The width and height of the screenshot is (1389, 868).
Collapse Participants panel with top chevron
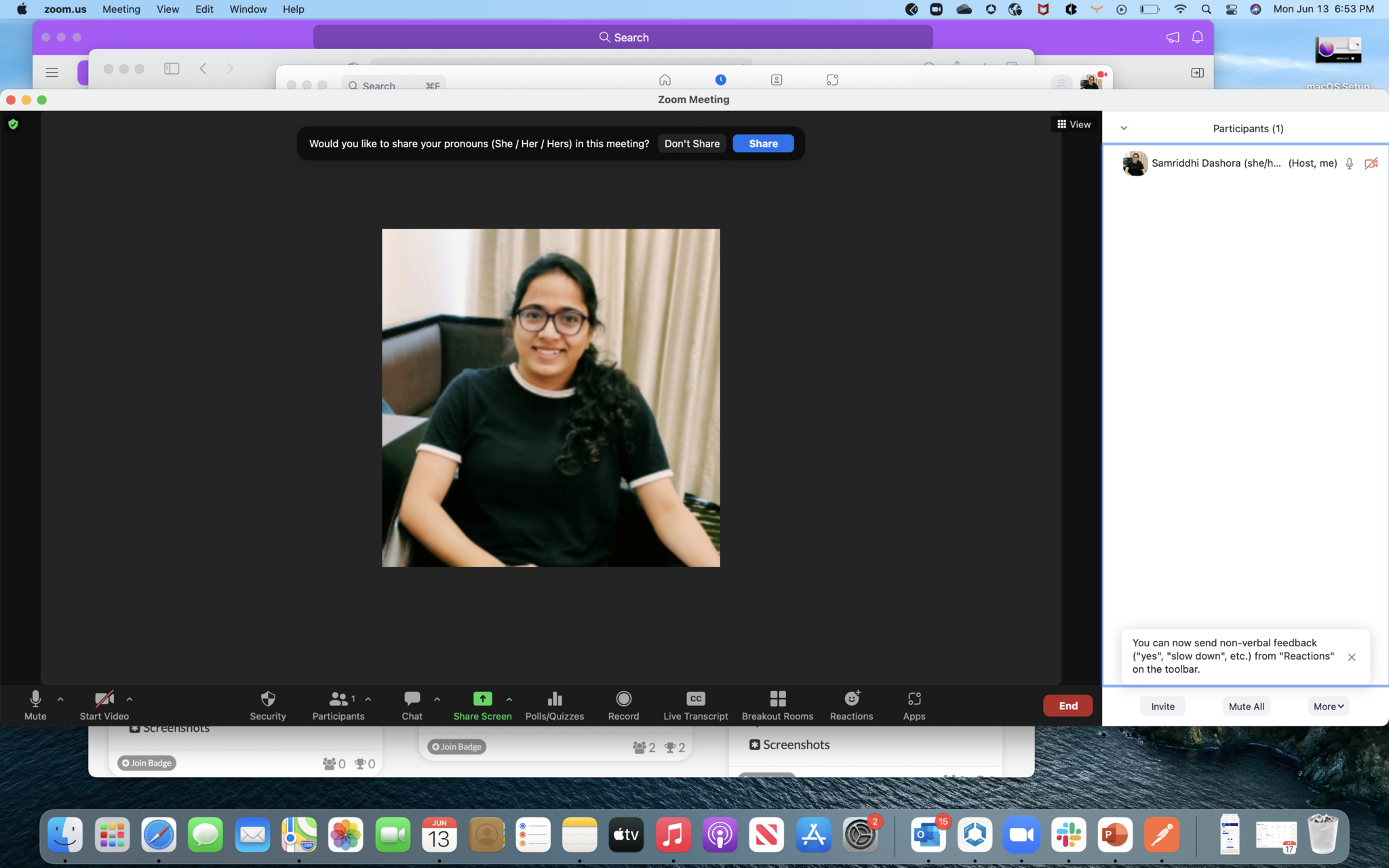pyautogui.click(x=1124, y=128)
